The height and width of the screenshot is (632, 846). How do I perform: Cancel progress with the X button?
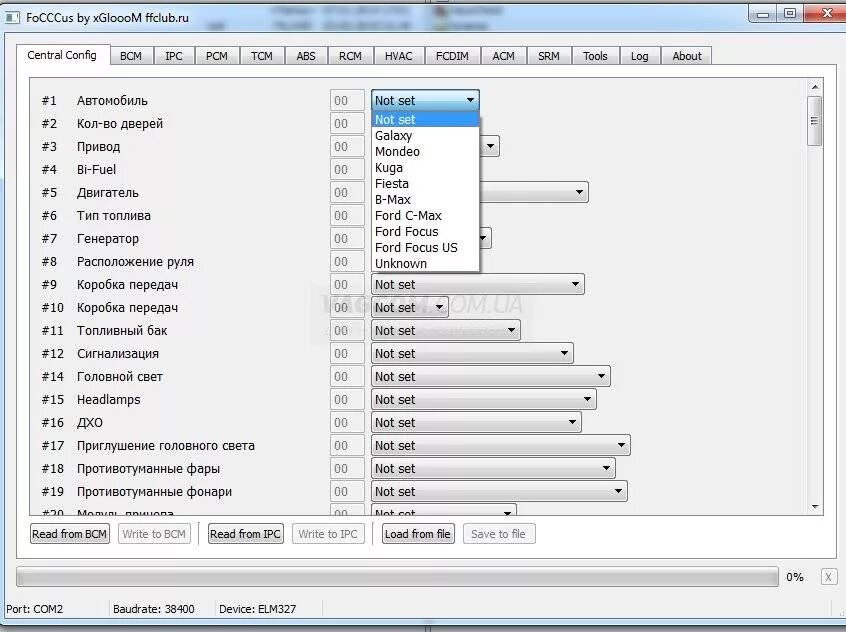(828, 577)
